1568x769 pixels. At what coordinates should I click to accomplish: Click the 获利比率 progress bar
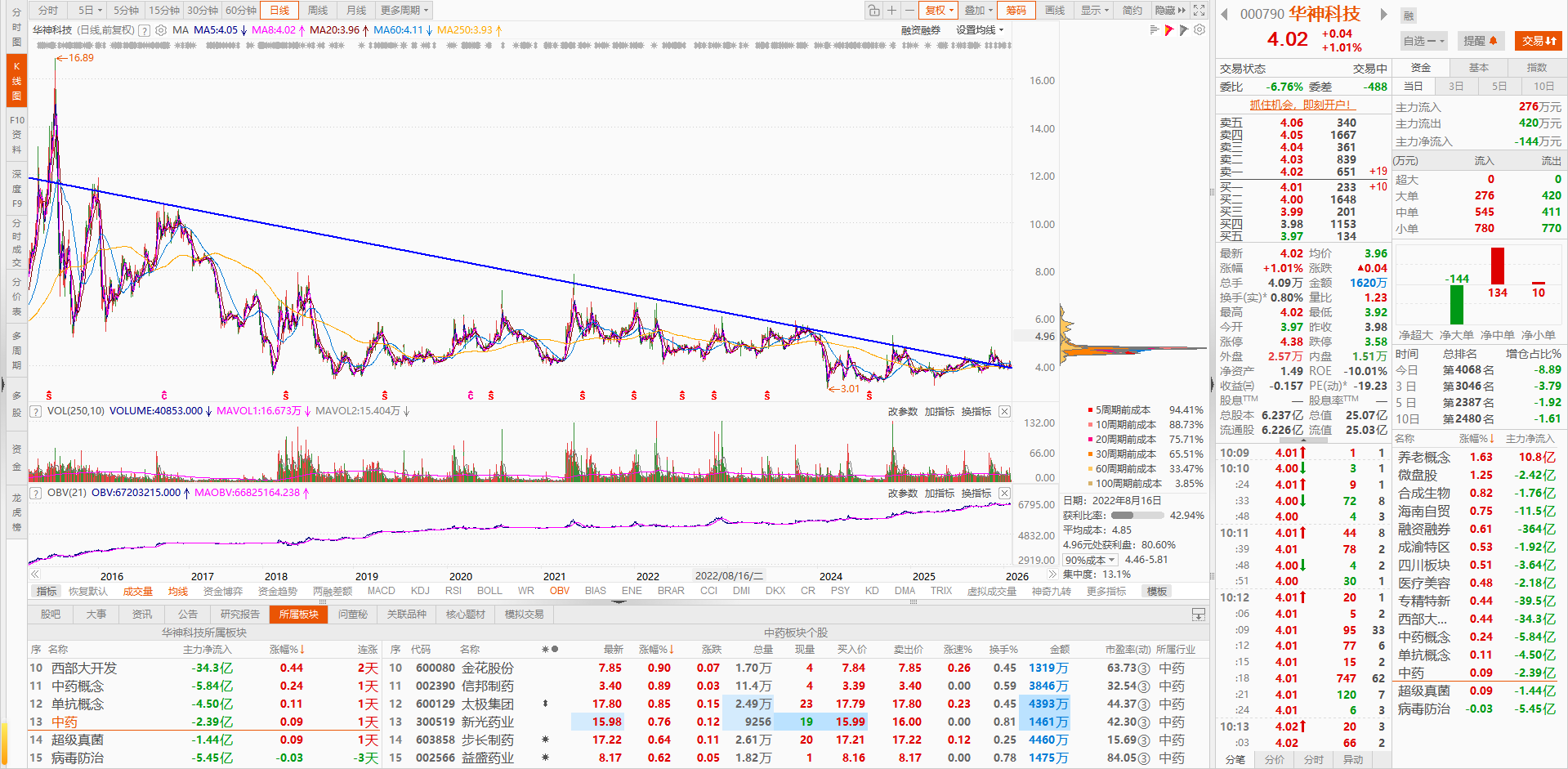pos(1137,516)
